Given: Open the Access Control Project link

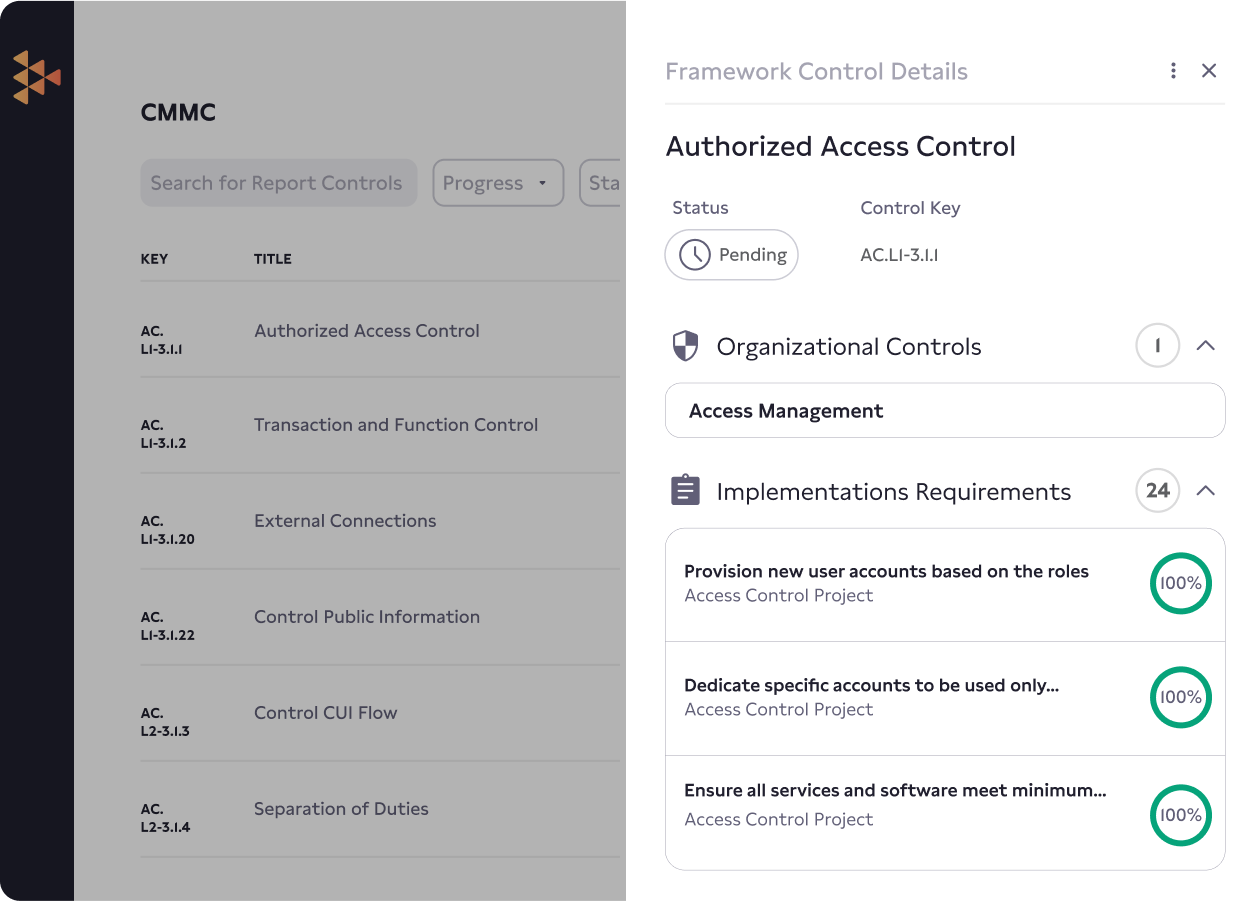Looking at the screenshot, I should (x=778, y=595).
